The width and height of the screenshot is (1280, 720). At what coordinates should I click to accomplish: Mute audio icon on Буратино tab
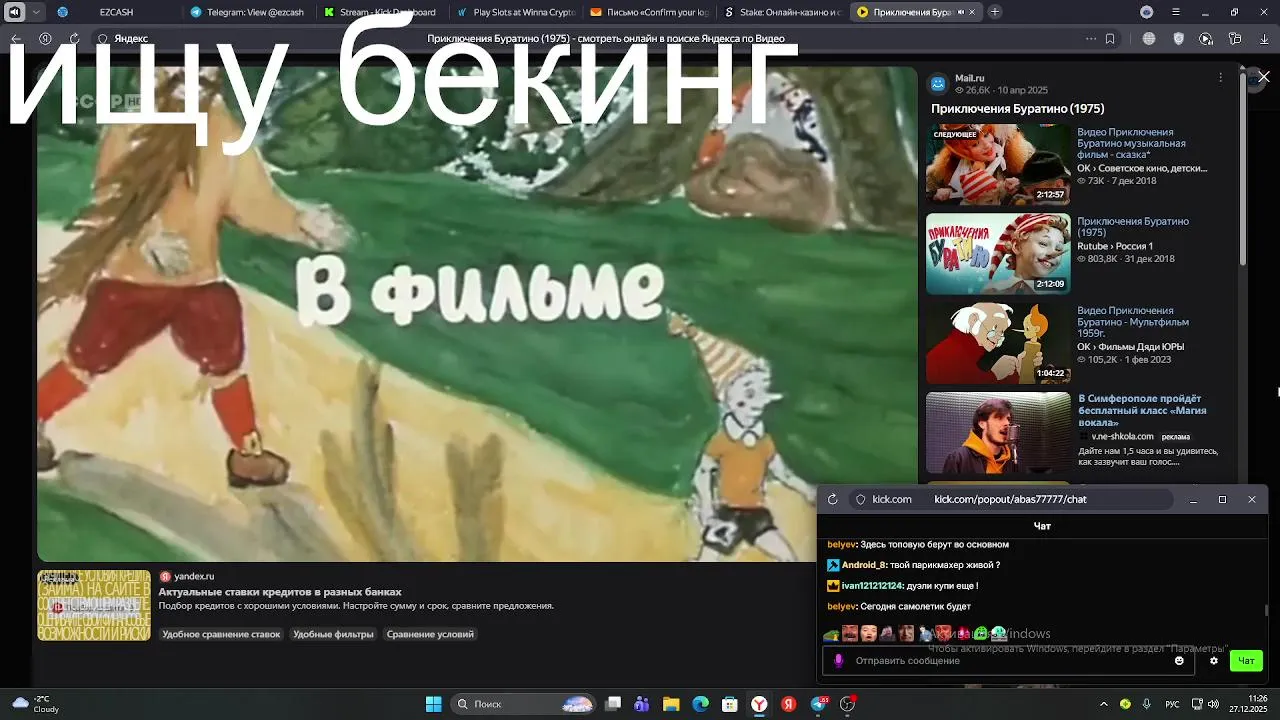click(961, 12)
